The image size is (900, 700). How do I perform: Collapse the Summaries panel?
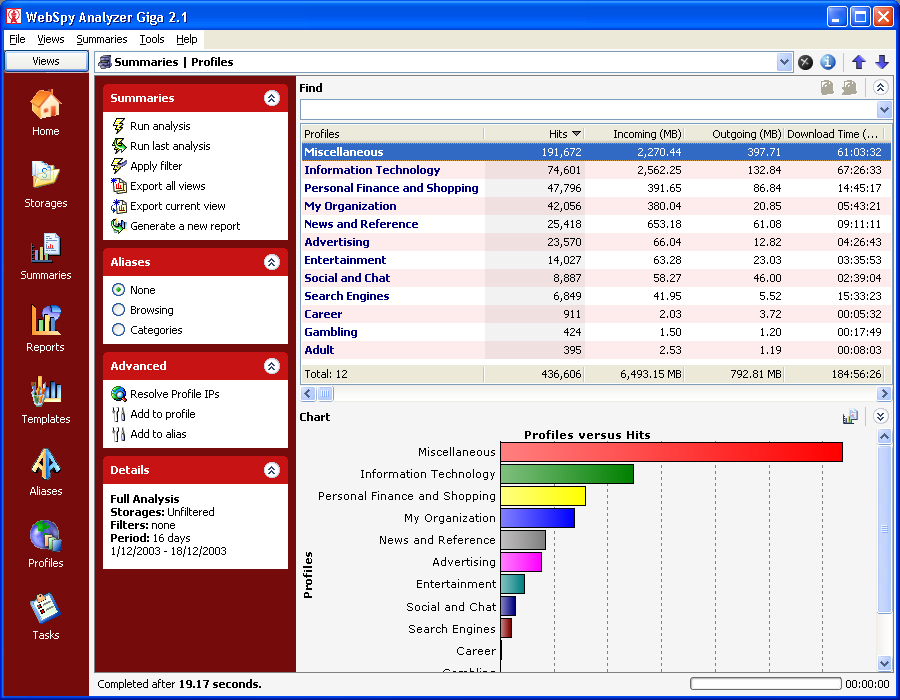click(x=272, y=98)
